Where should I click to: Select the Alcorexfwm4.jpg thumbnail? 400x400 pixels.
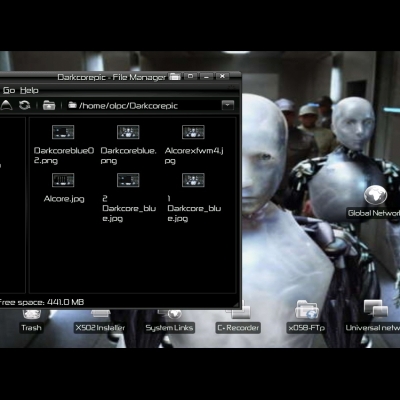pos(193,132)
